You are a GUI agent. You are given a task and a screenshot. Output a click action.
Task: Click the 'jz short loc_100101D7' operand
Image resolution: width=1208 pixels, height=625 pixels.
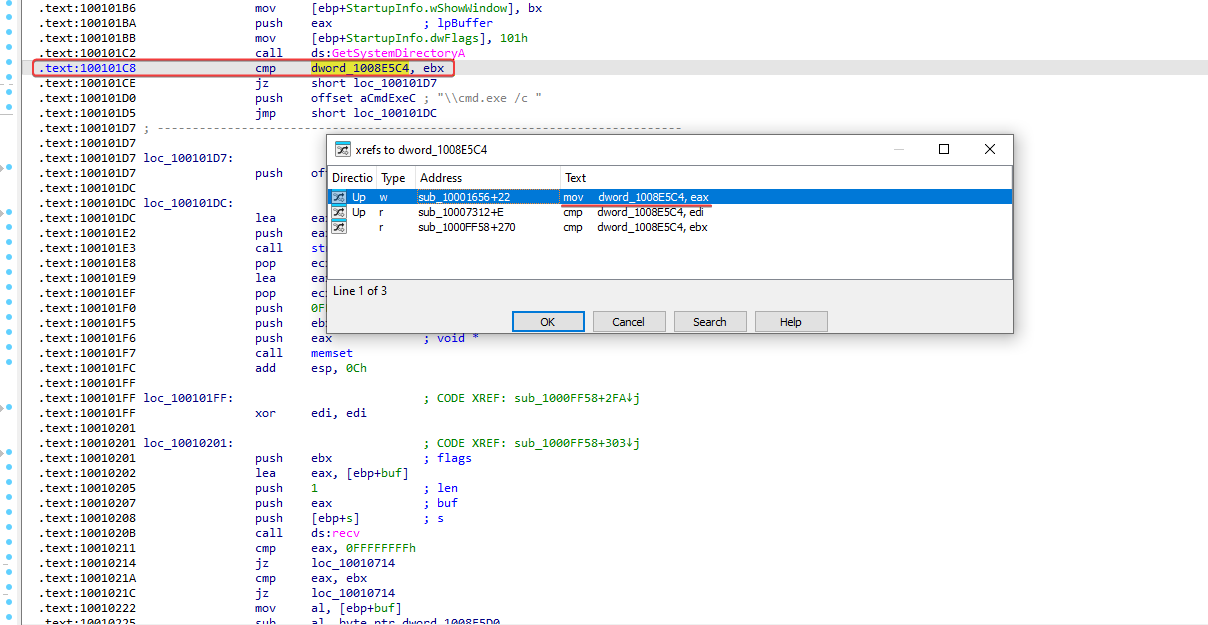[374, 83]
